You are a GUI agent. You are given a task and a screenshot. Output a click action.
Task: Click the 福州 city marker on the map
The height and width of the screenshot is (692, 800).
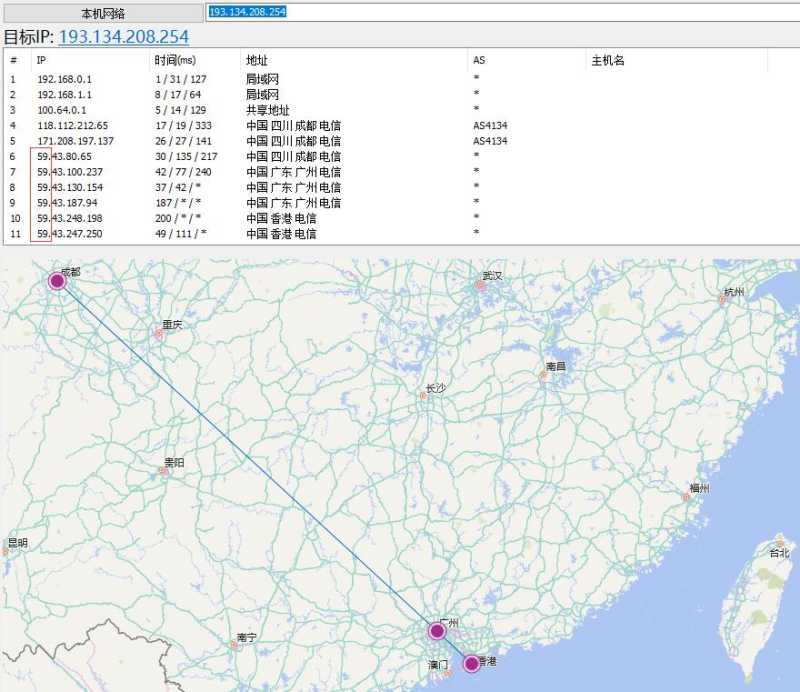click(686, 497)
